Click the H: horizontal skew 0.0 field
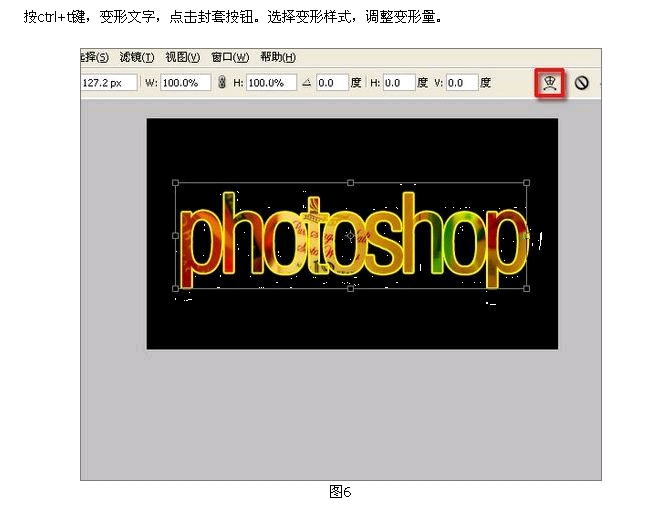Viewport: 670px width, 507px height. pyautogui.click(x=399, y=82)
